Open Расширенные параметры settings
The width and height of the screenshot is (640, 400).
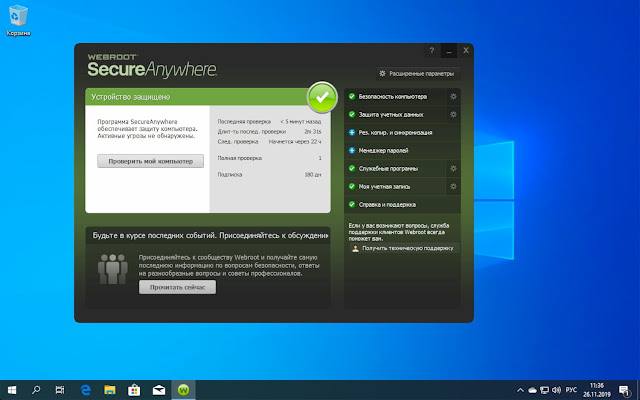(417, 74)
